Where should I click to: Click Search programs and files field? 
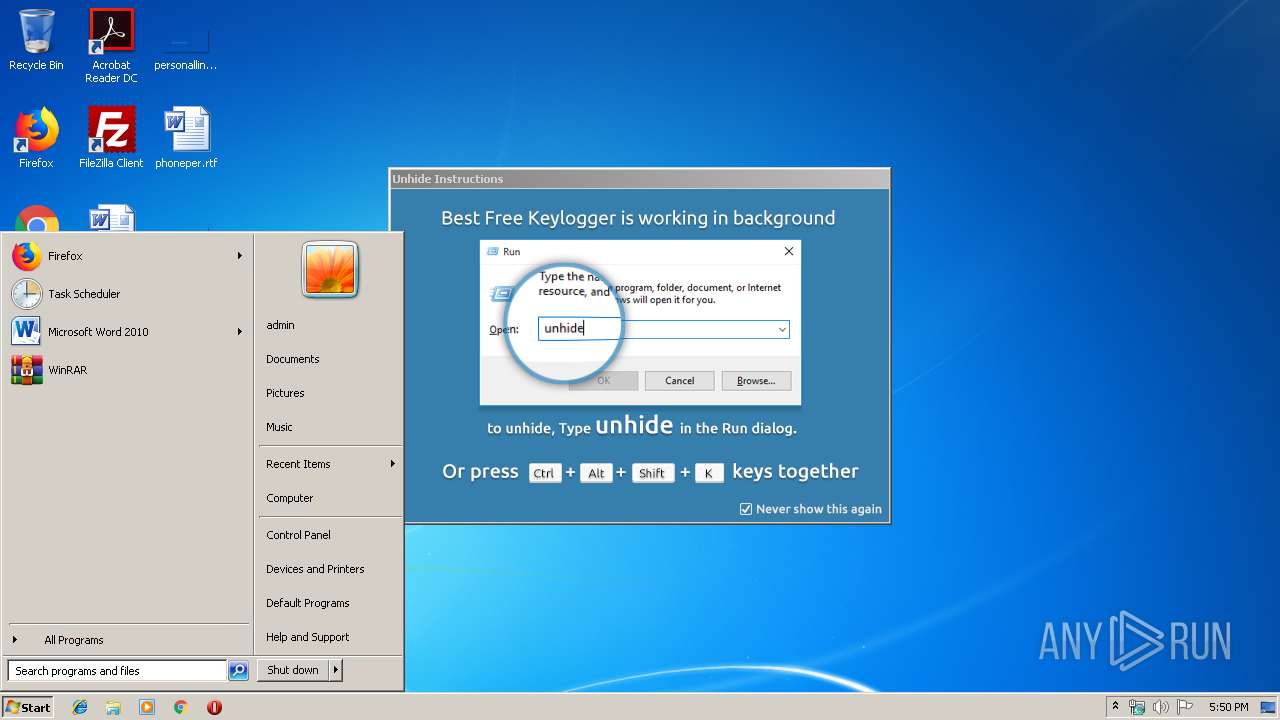(117, 671)
